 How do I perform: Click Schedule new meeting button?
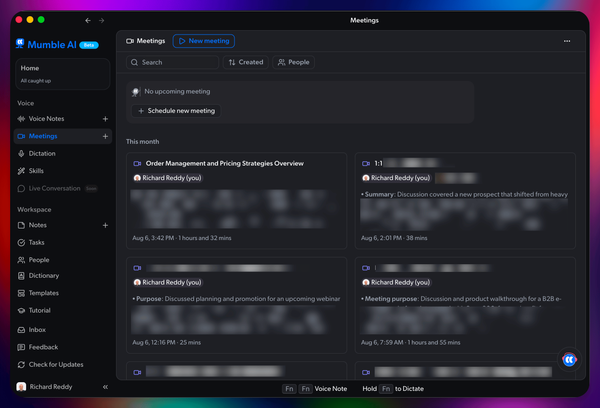[176, 111]
